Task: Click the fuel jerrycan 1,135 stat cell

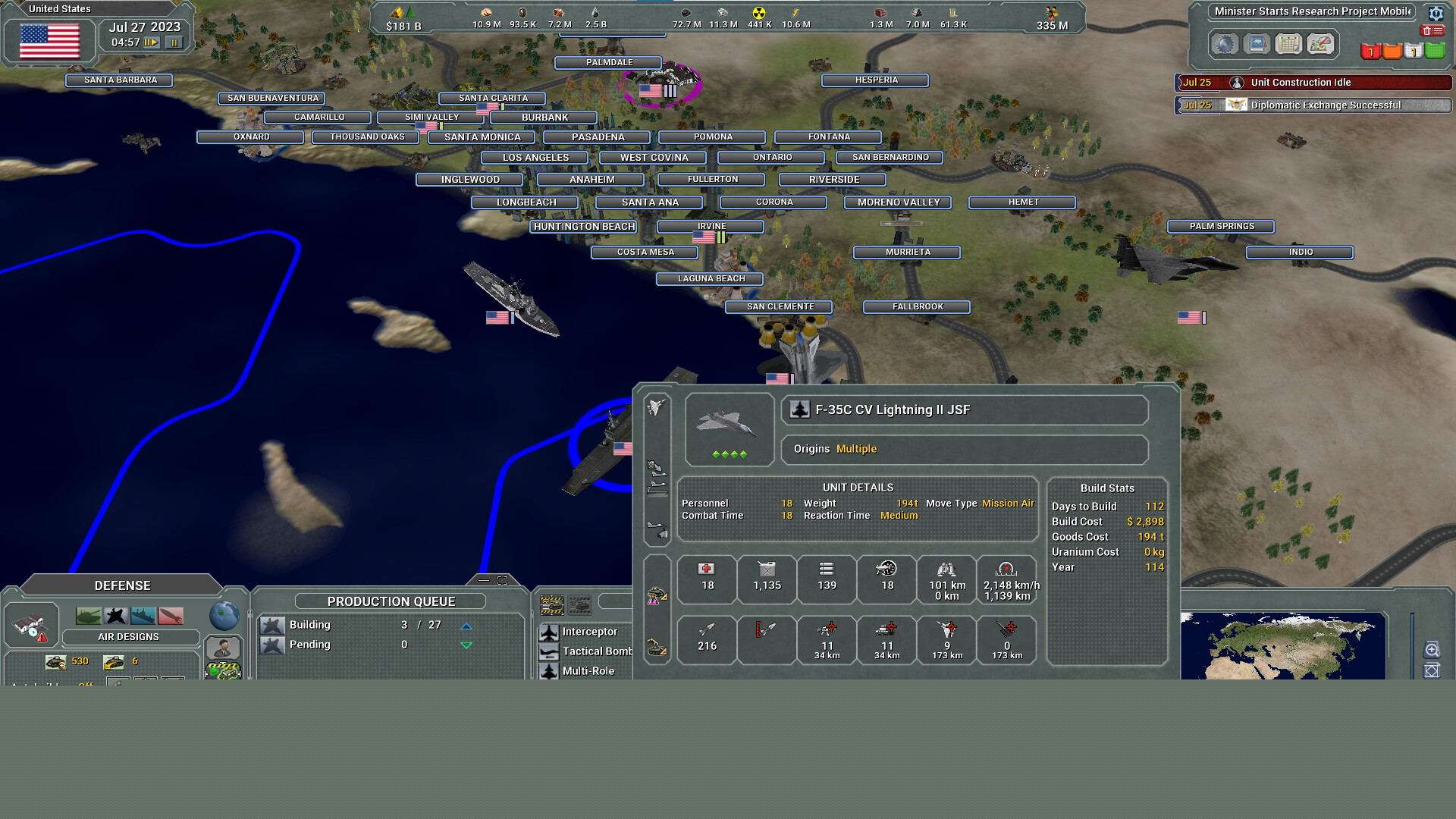Action: tap(767, 580)
